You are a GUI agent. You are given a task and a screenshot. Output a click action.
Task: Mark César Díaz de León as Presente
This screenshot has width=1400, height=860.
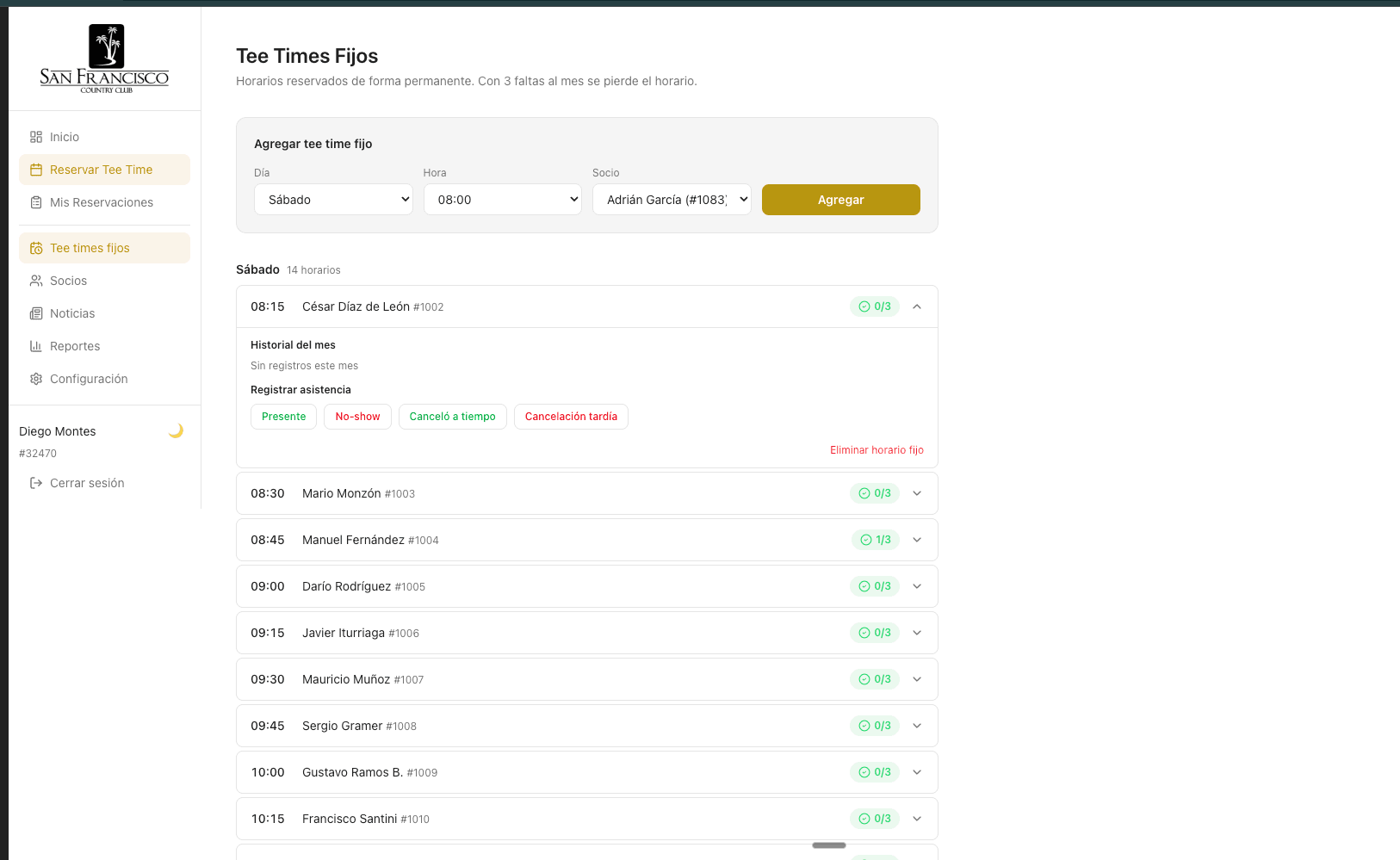(283, 417)
